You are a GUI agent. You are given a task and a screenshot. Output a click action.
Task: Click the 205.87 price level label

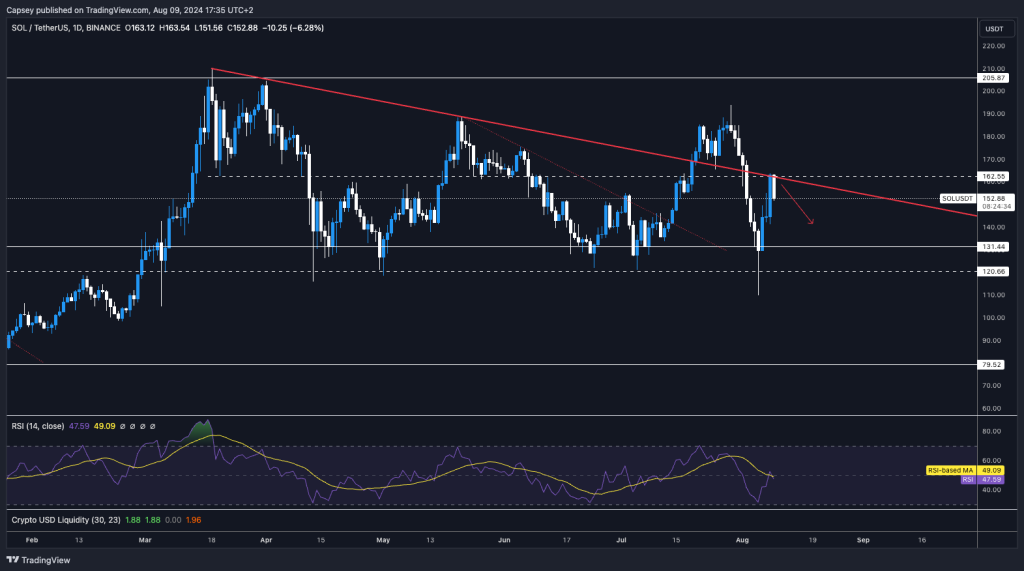coord(993,78)
